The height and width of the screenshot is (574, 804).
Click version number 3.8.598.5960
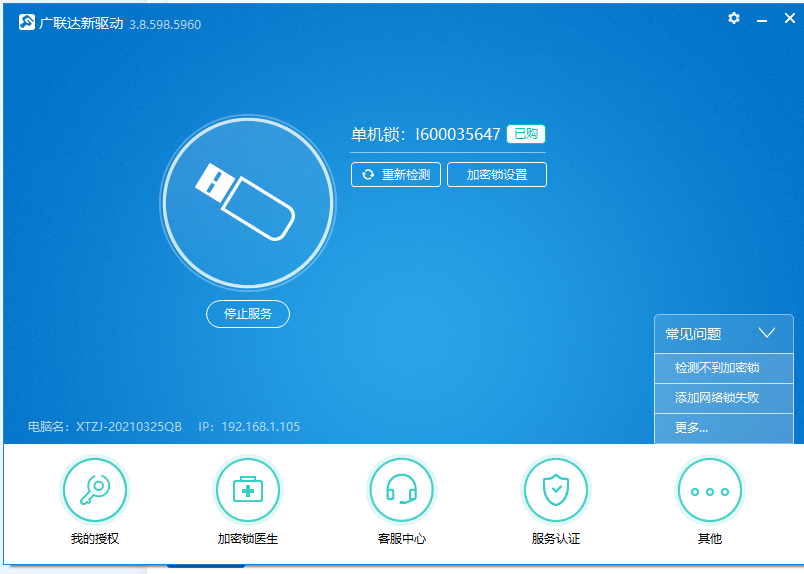coord(165,25)
